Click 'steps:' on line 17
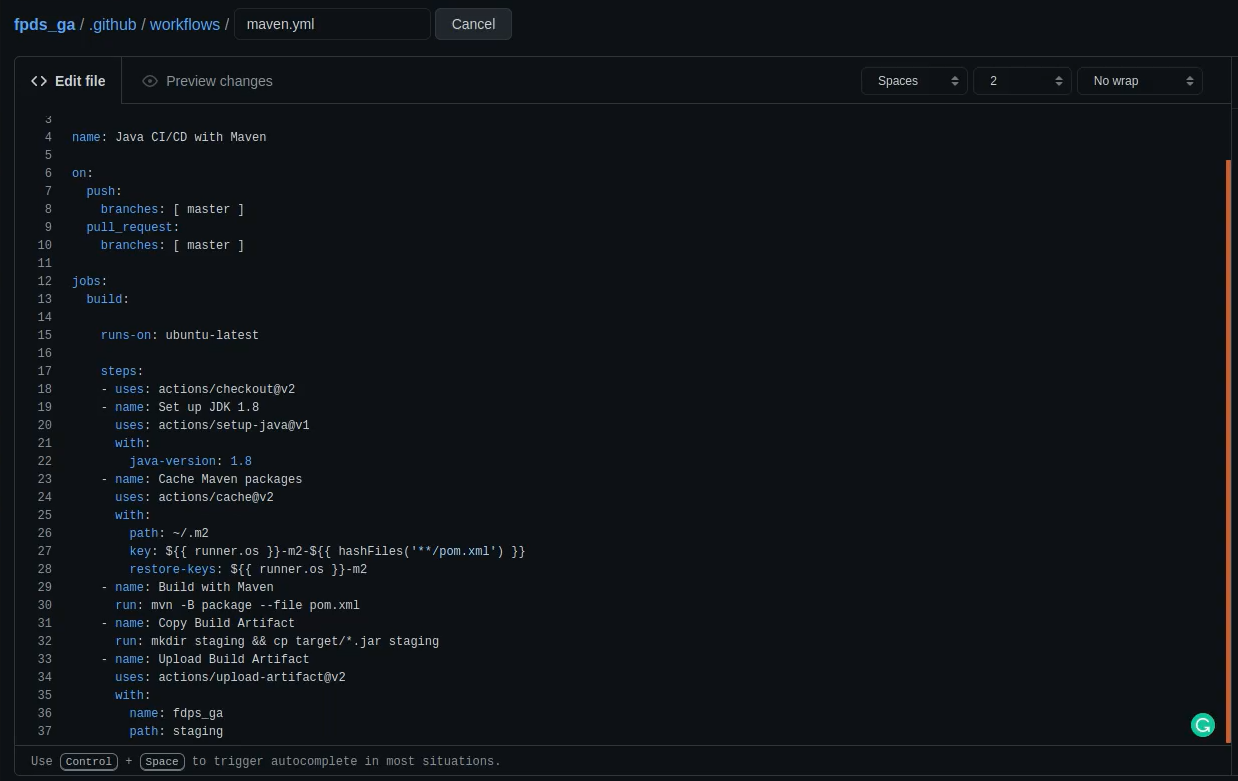The image size is (1238, 781). (x=122, y=371)
